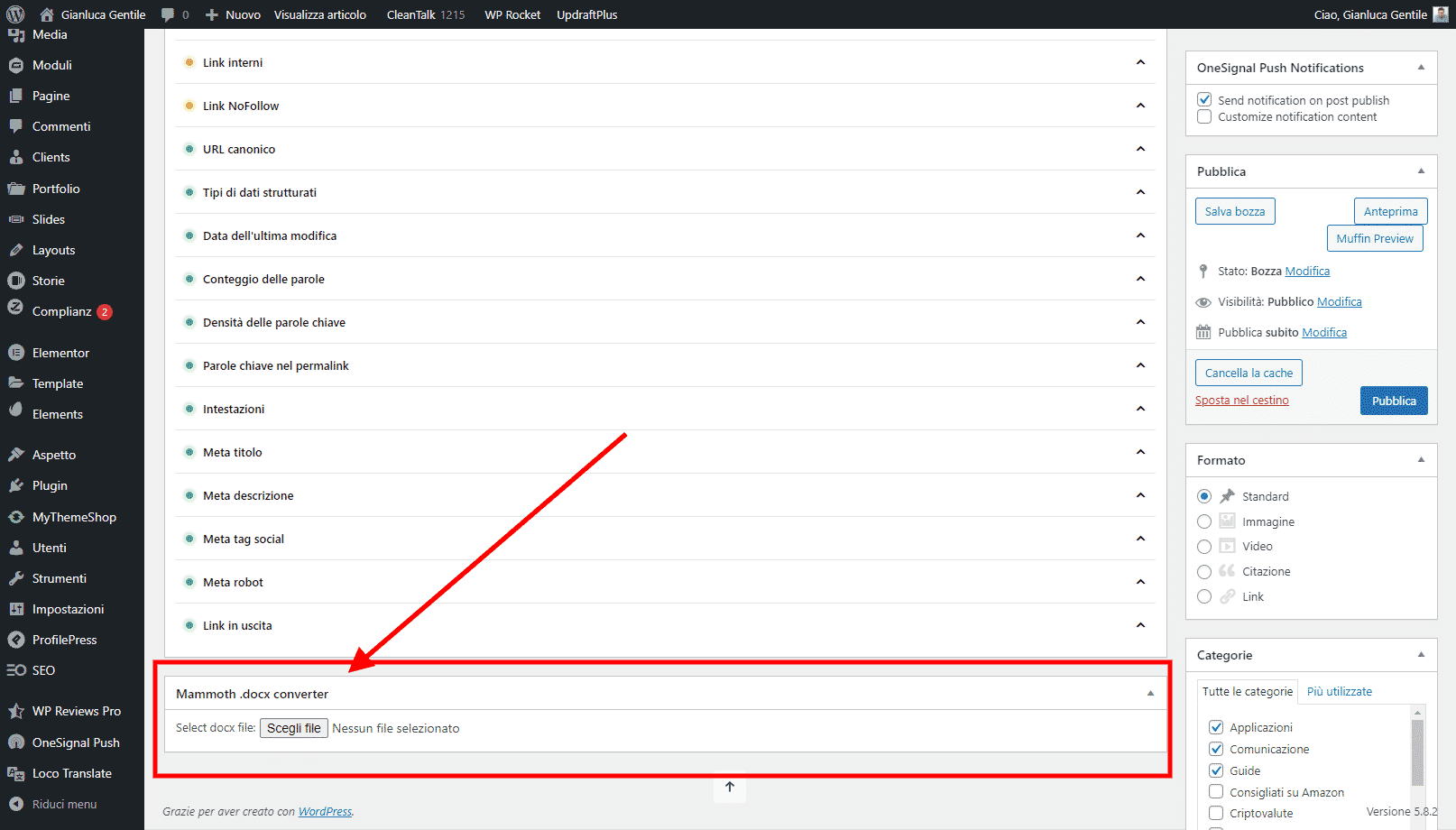Screen dimensions: 1456x830
Task: Click the WordPress logo in admin bar
Action: click(15, 14)
